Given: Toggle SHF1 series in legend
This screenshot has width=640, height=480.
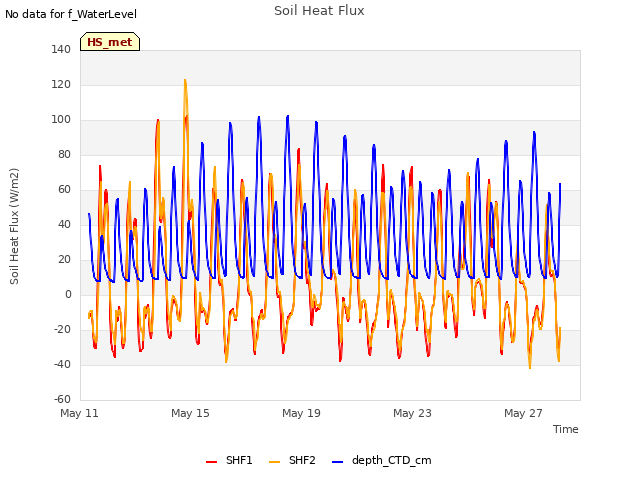Looking at the screenshot, I should click(229, 460).
